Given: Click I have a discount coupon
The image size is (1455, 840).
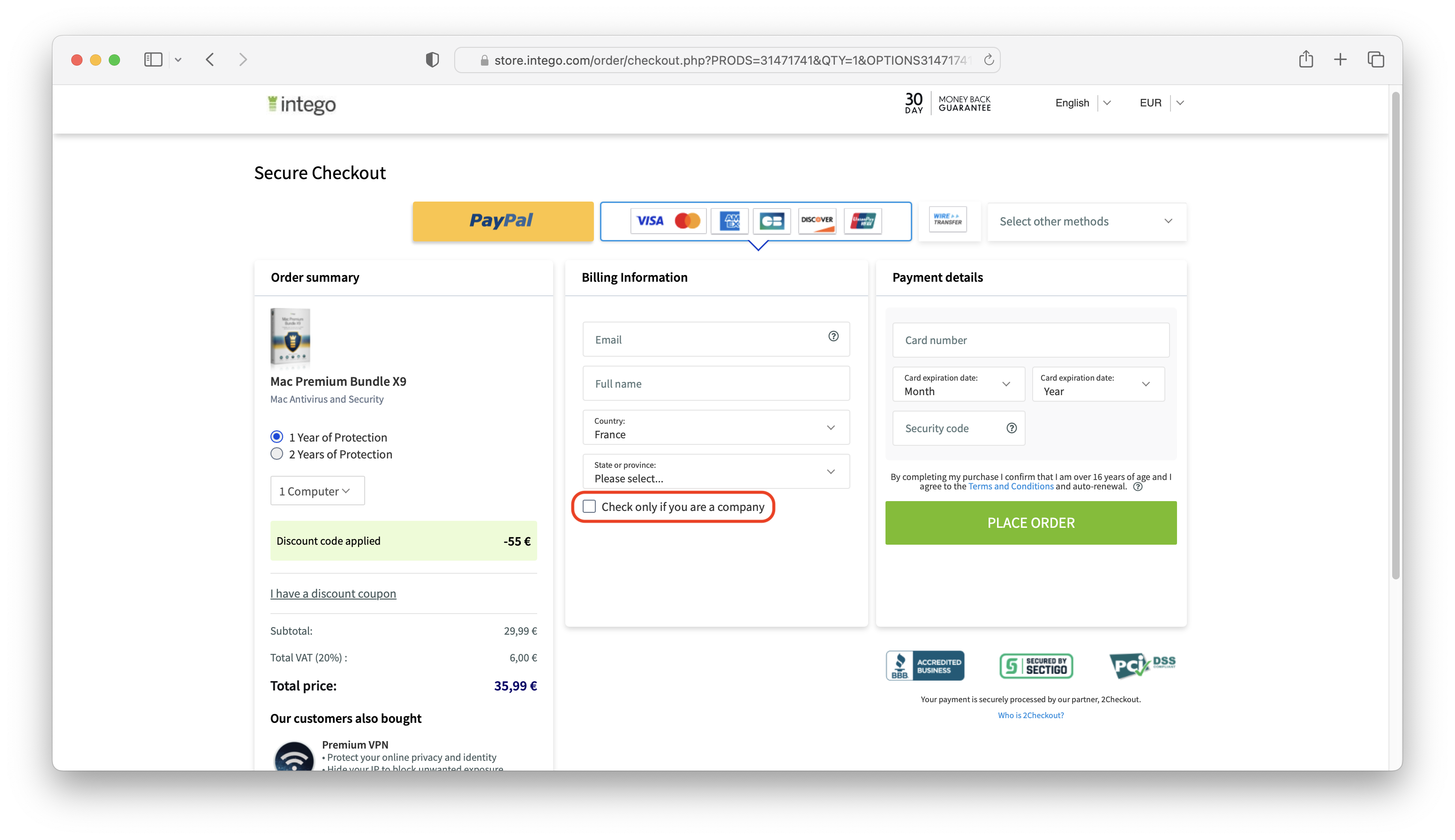Looking at the screenshot, I should (x=333, y=593).
